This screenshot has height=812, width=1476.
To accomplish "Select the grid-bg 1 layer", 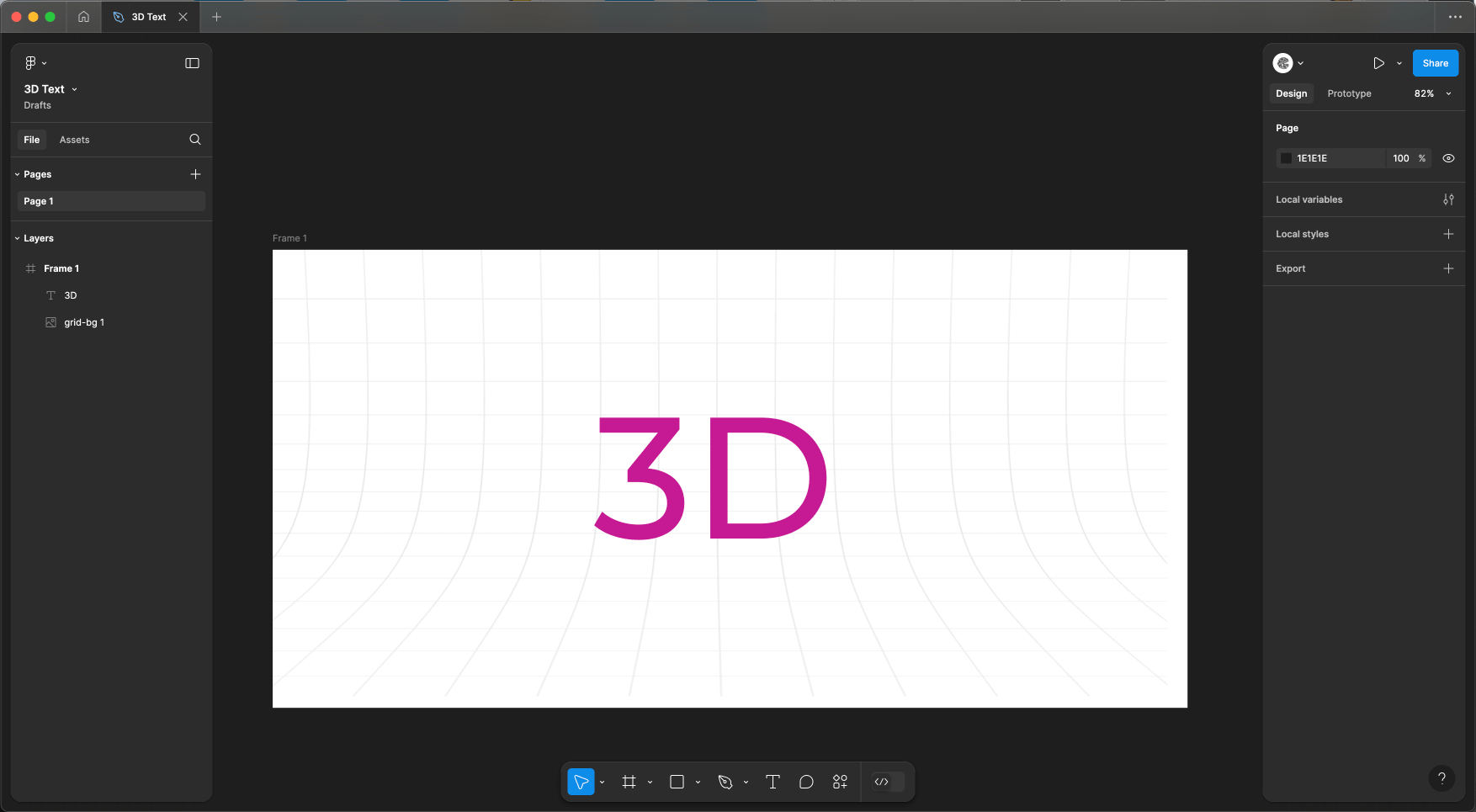I will [84, 322].
